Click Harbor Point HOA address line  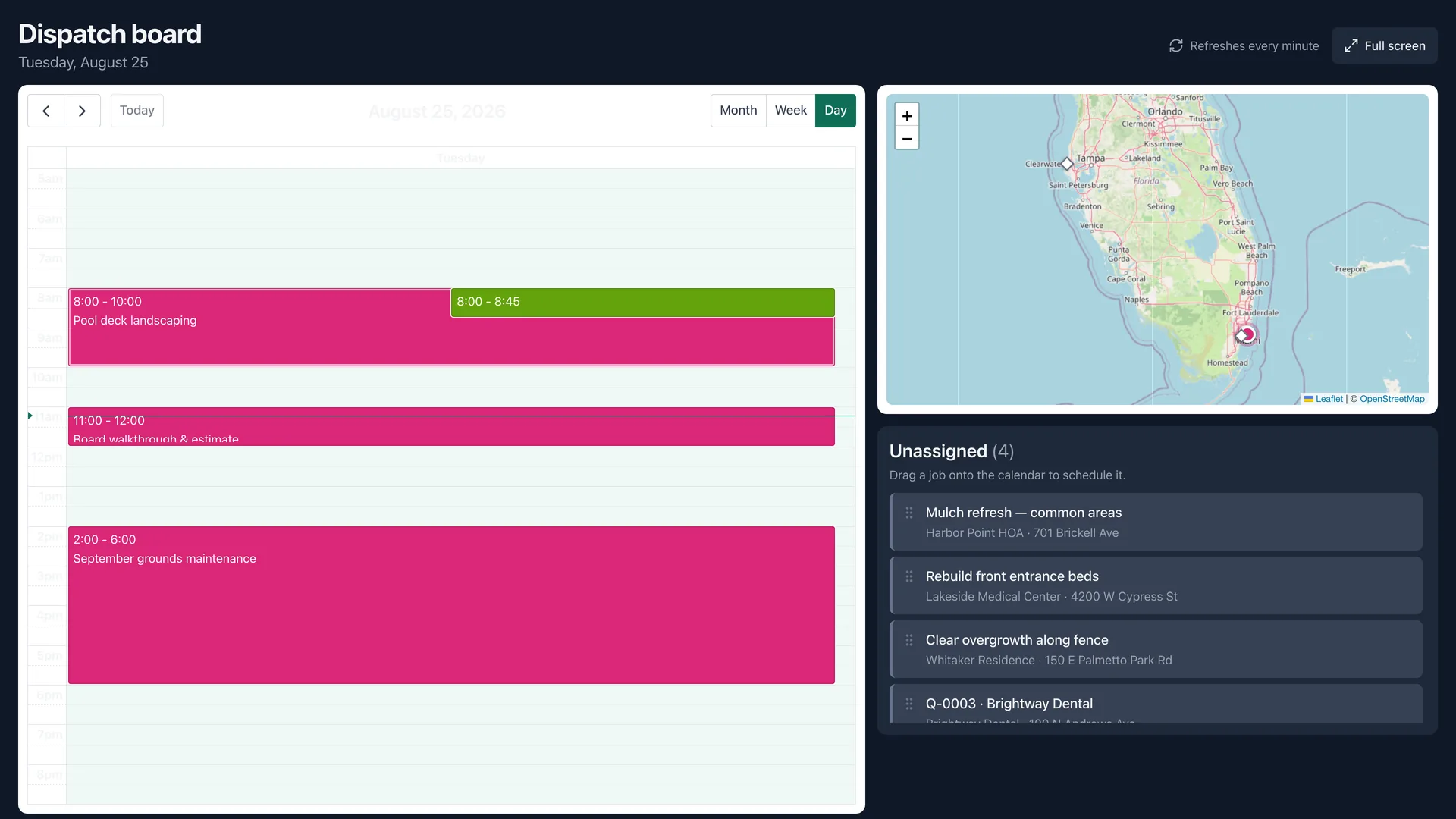click(x=1022, y=533)
